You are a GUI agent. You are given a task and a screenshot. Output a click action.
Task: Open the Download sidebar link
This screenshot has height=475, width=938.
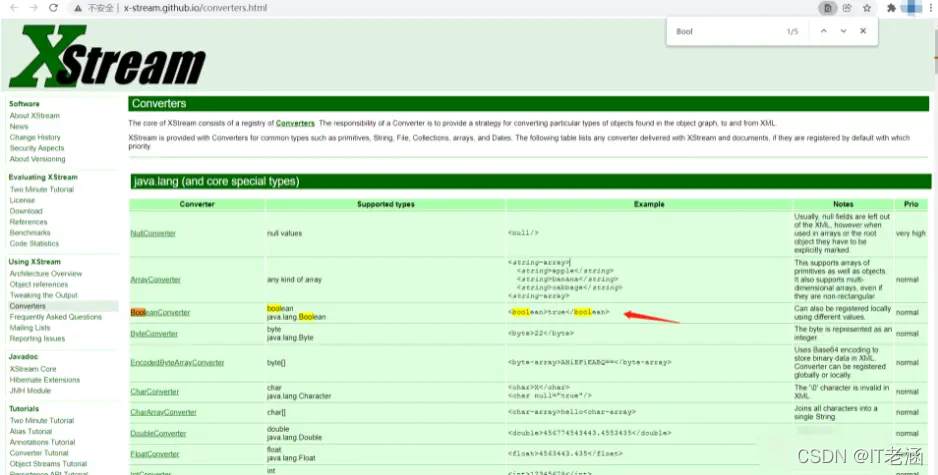pos(26,211)
